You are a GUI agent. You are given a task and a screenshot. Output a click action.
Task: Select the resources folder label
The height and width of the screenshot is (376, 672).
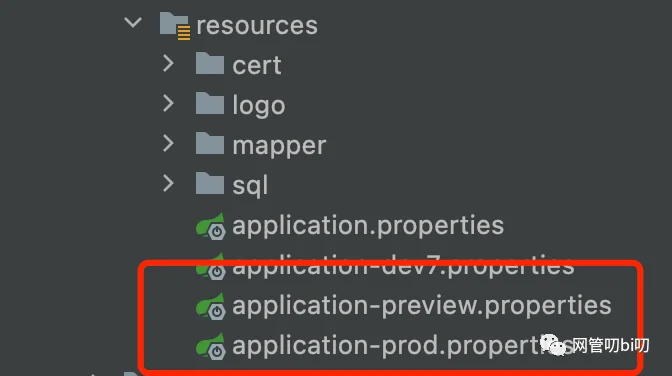(257, 26)
